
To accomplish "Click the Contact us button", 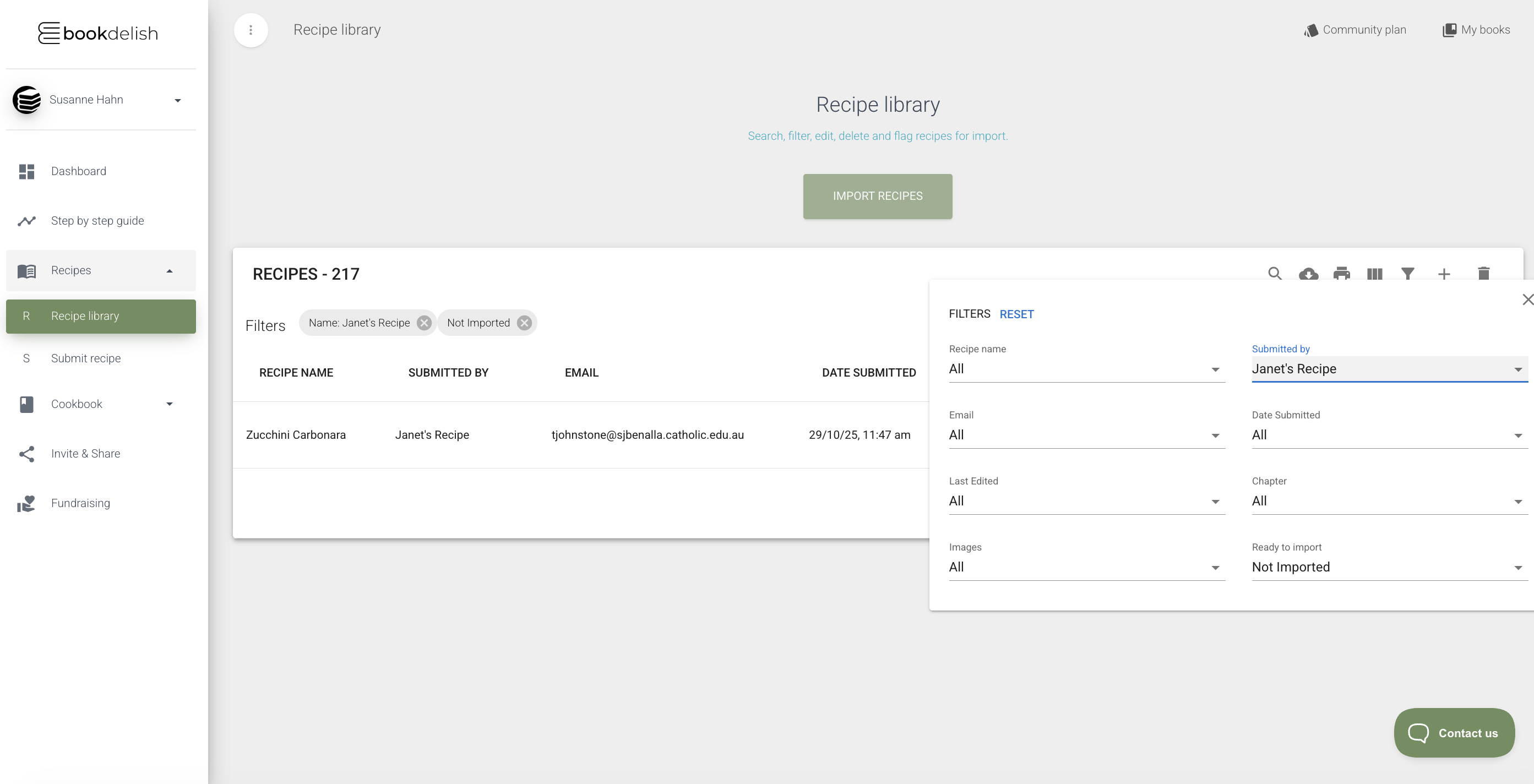I will 1454,733.
